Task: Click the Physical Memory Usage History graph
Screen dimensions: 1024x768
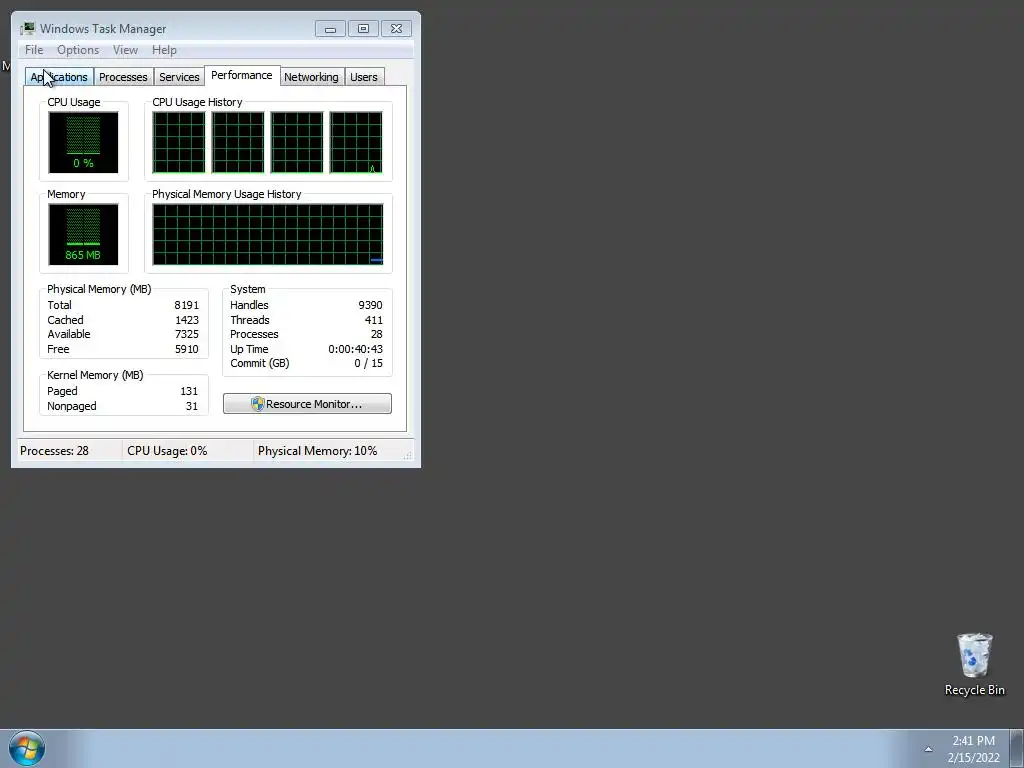Action: [x=268, y=234]
